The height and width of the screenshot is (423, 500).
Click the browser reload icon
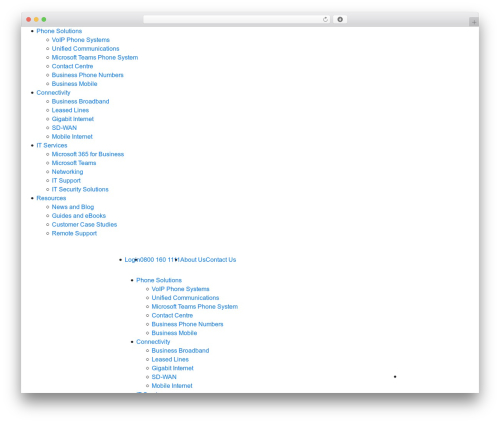click(325, 19)
